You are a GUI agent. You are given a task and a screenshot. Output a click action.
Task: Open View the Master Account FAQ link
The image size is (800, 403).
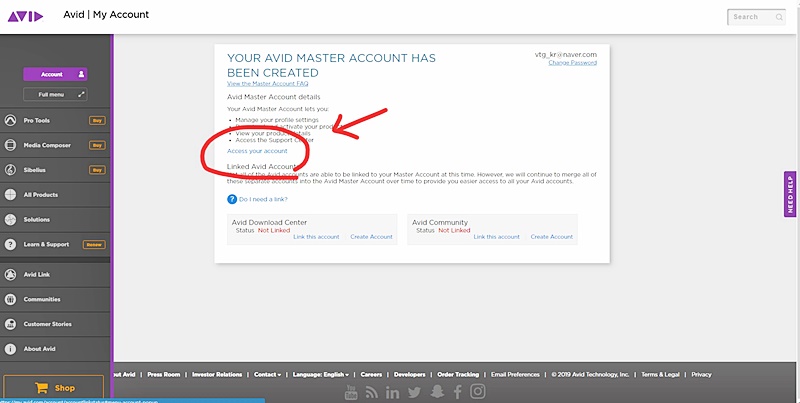point(267,84)
